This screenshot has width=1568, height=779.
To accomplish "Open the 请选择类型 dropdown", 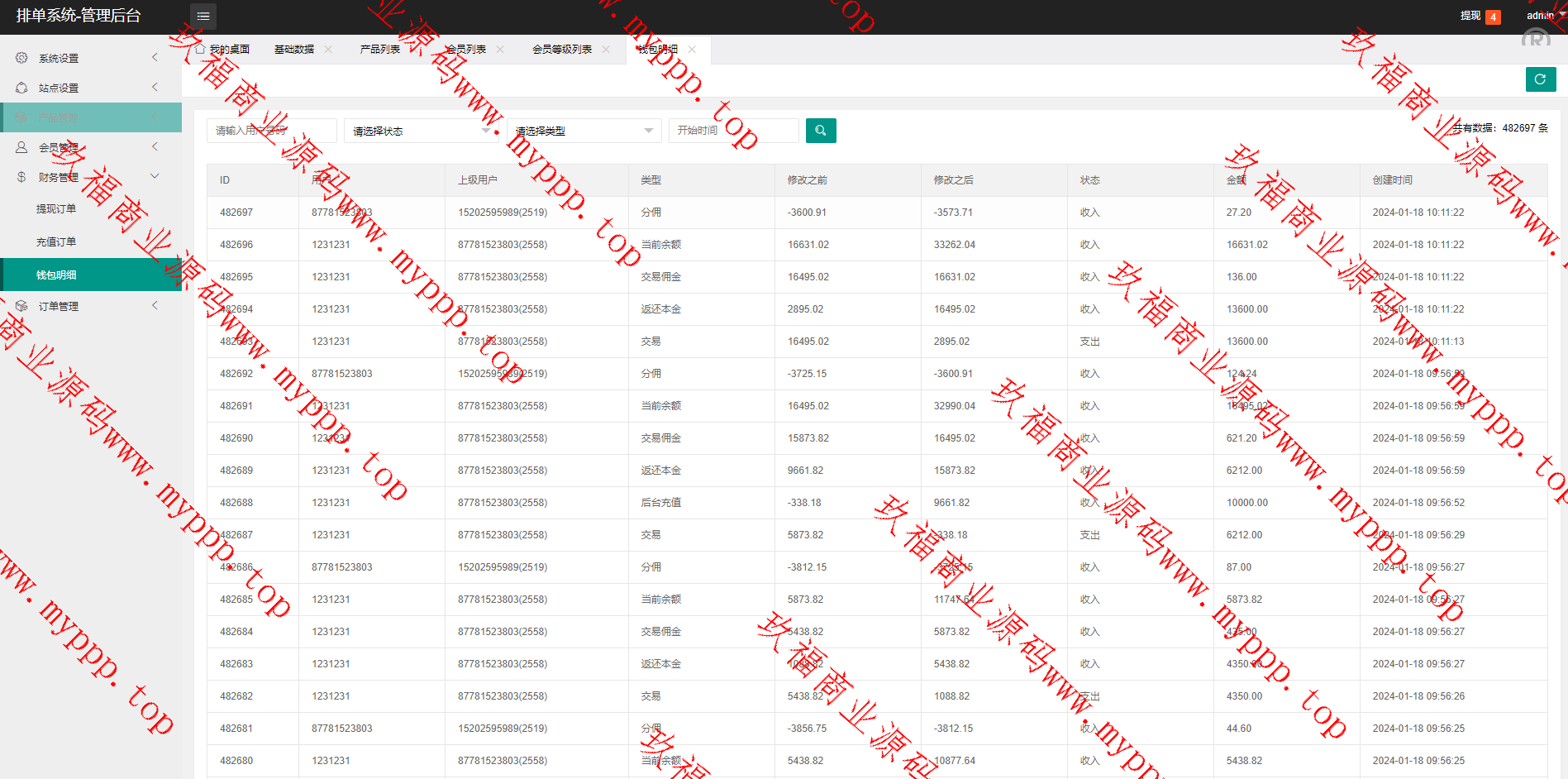I will tap(584, 131).
